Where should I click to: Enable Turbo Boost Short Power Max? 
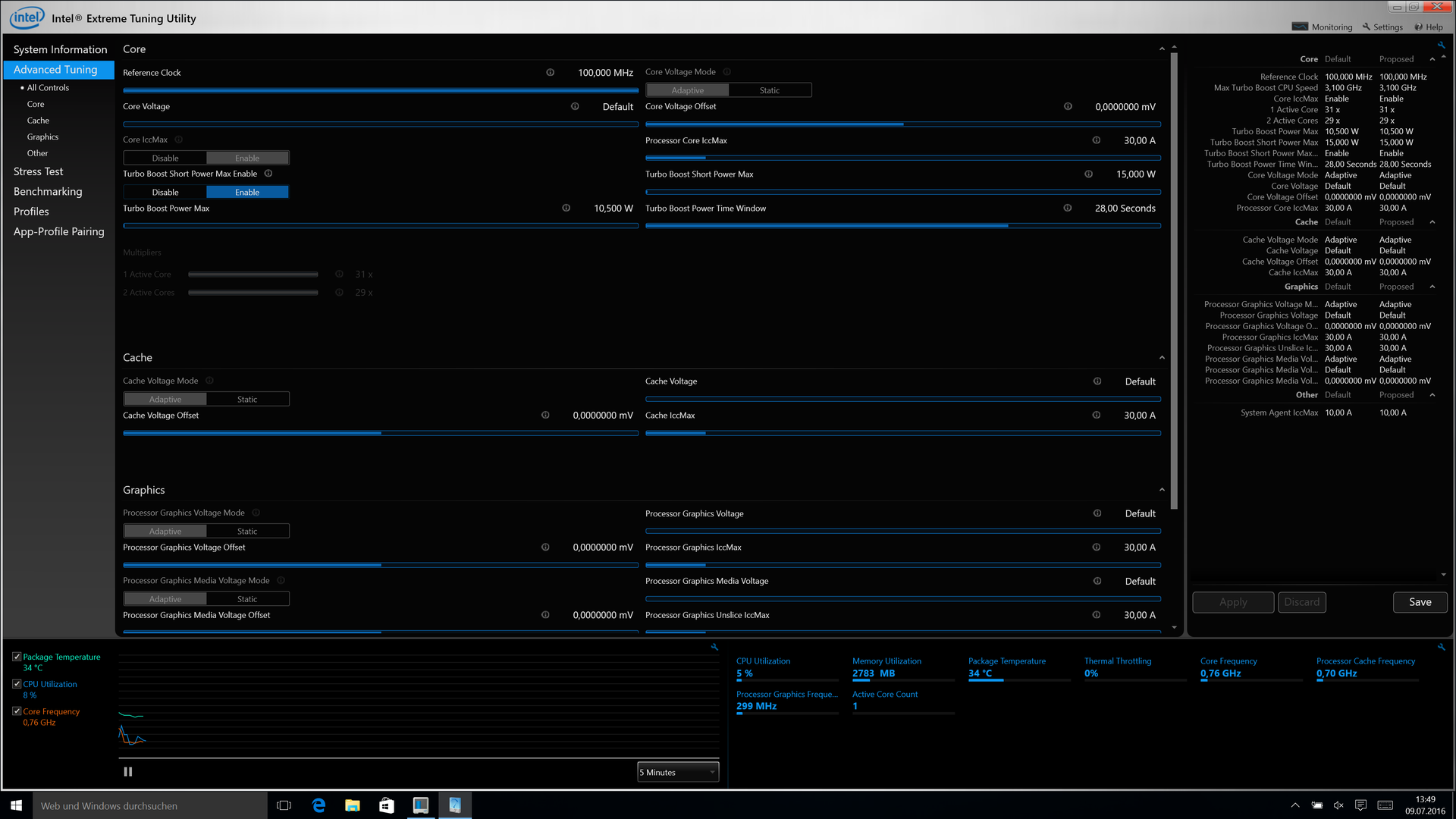click(247, 192)
